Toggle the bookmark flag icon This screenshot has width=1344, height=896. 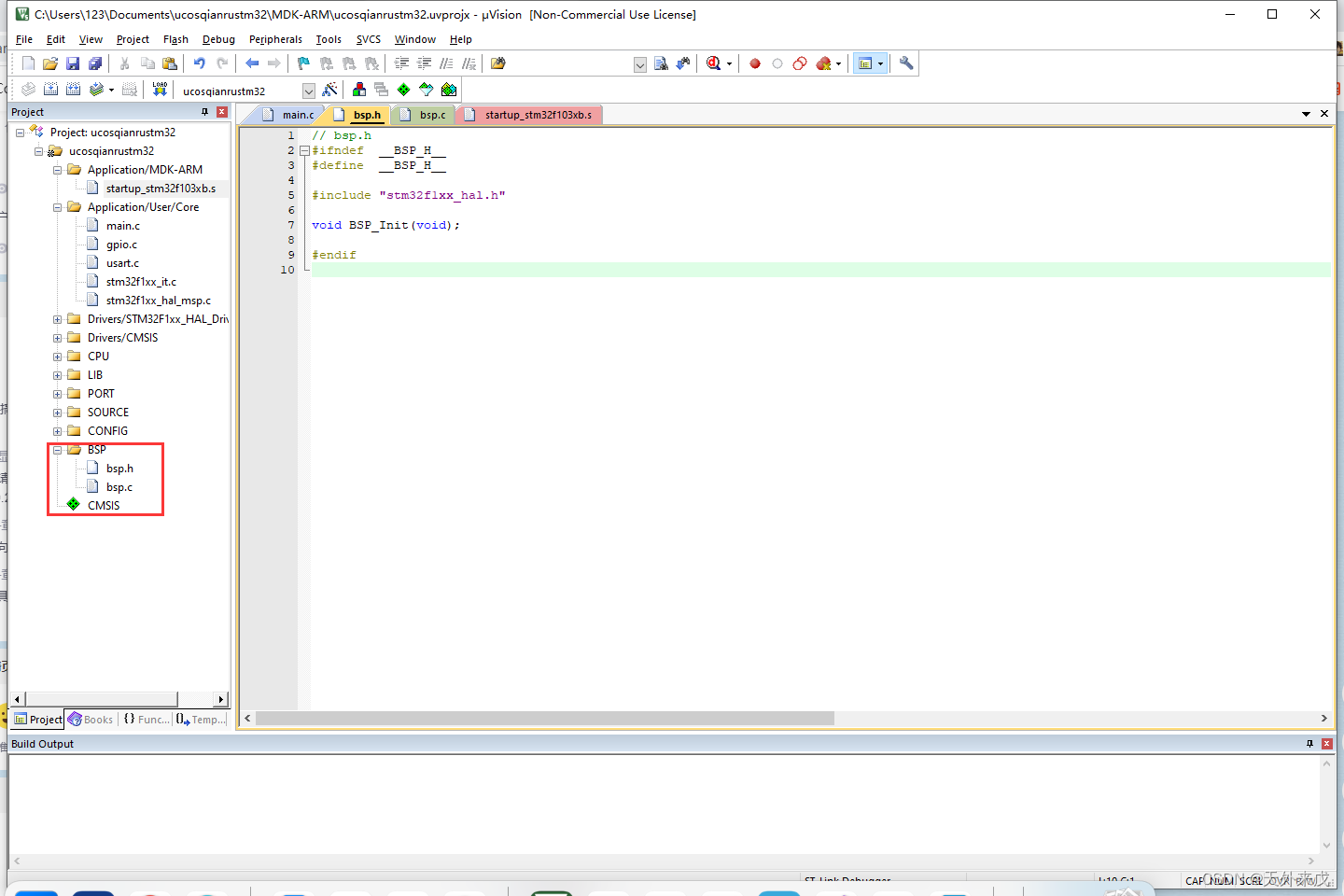(303, 63)
